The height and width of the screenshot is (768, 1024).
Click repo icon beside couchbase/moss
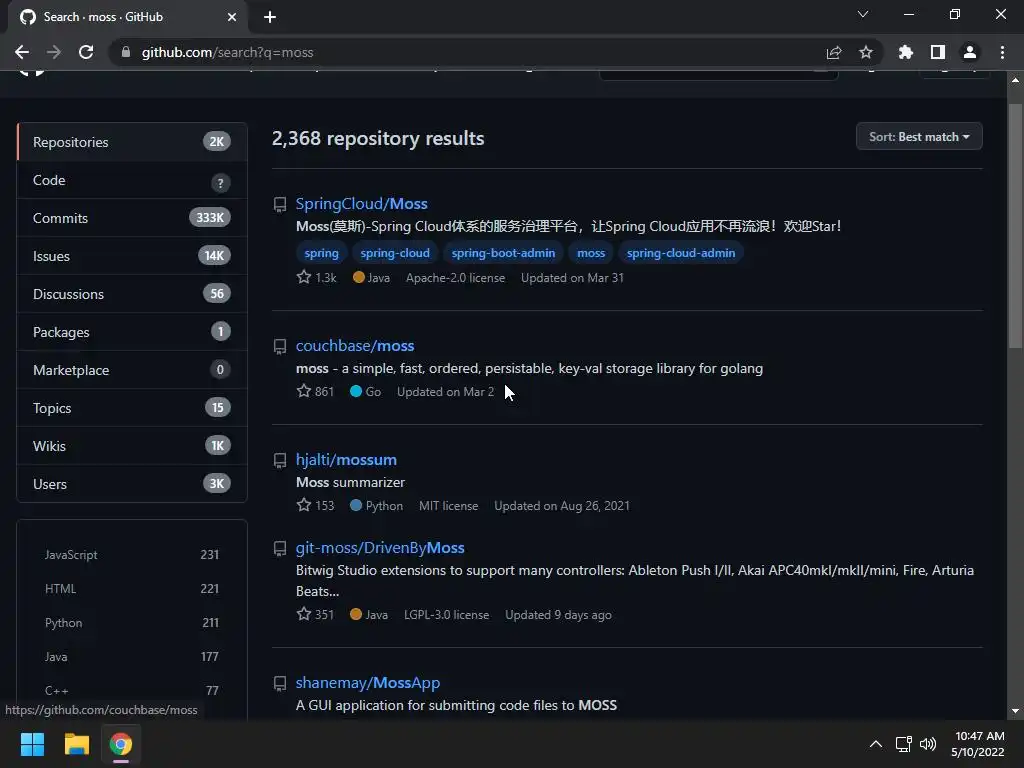(280, 346)
